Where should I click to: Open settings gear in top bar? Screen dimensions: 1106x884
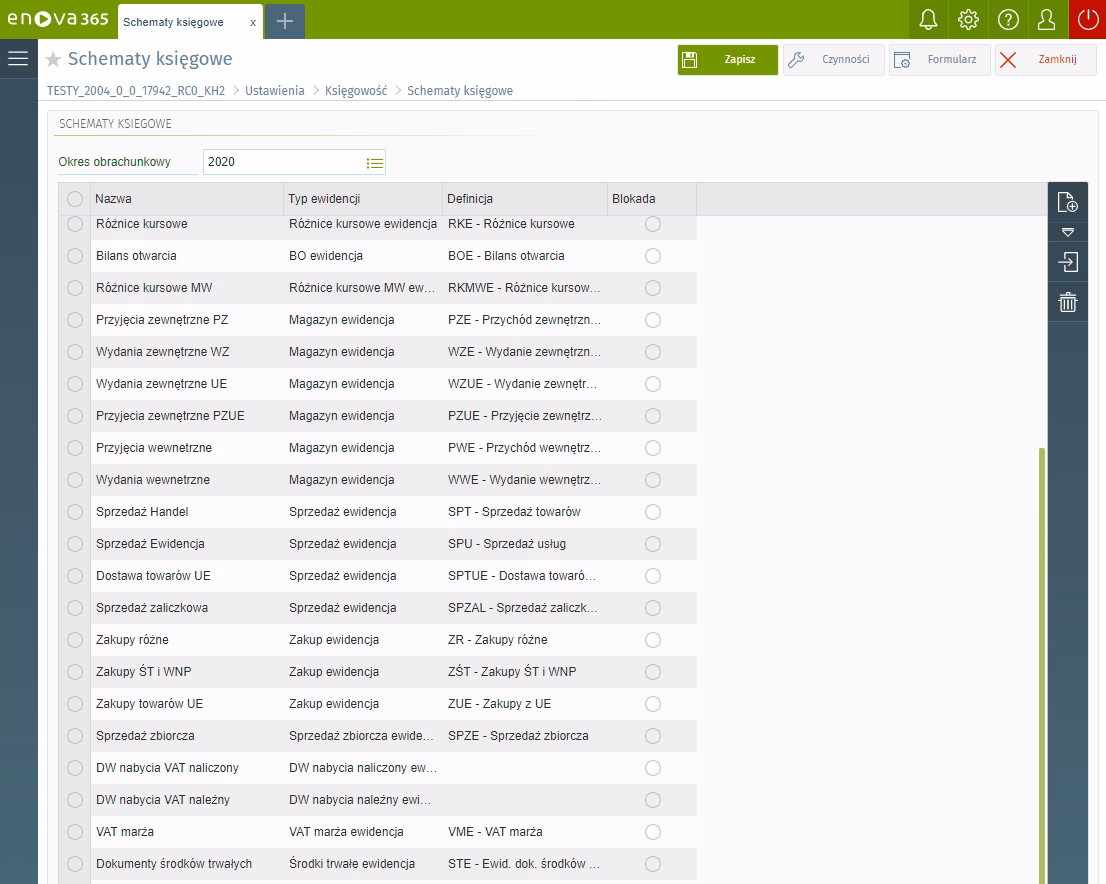[x=967, y=20]
